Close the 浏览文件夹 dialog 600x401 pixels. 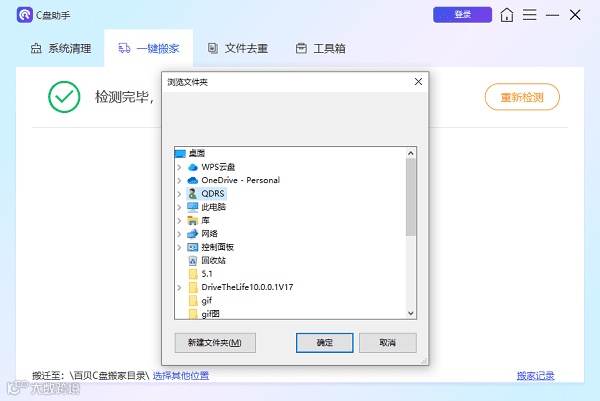418,82
